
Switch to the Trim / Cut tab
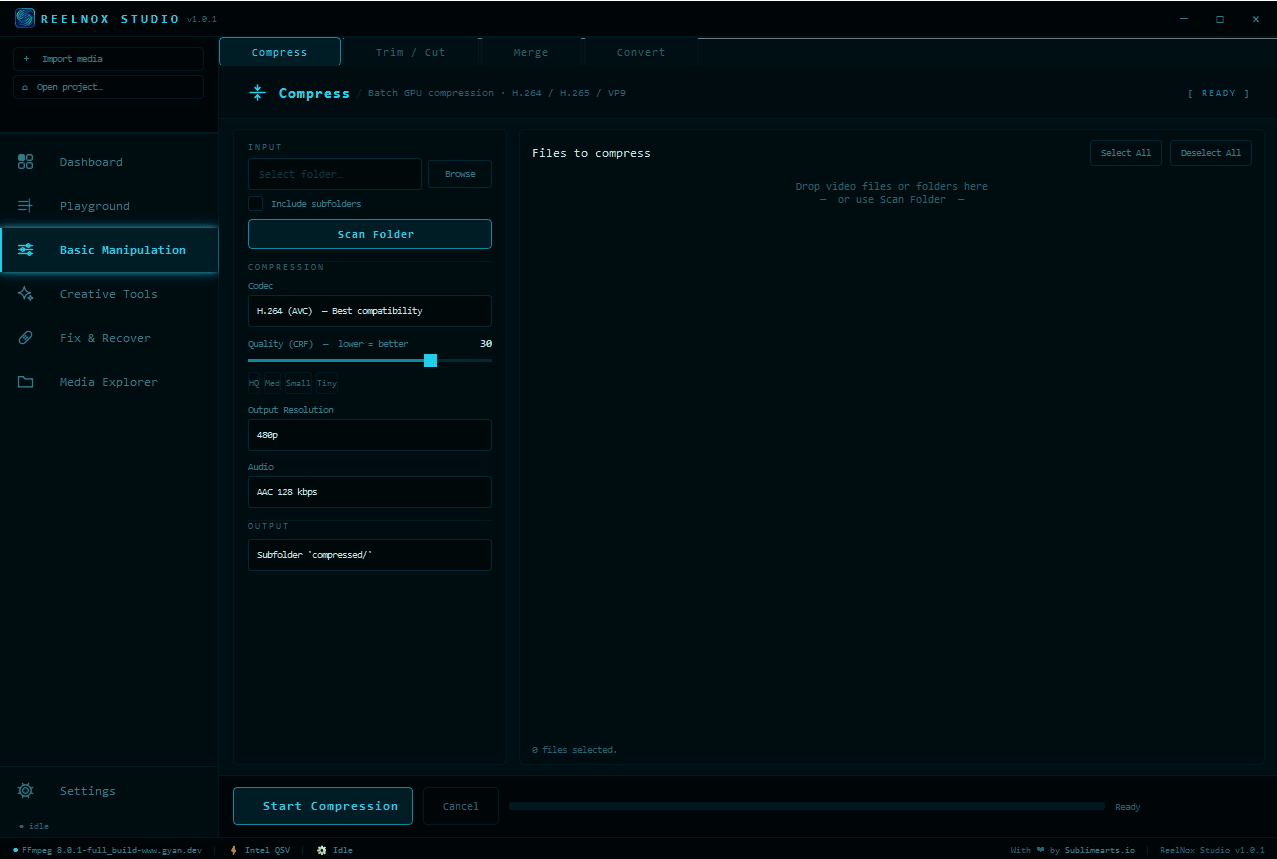click(x=410, y=52)
